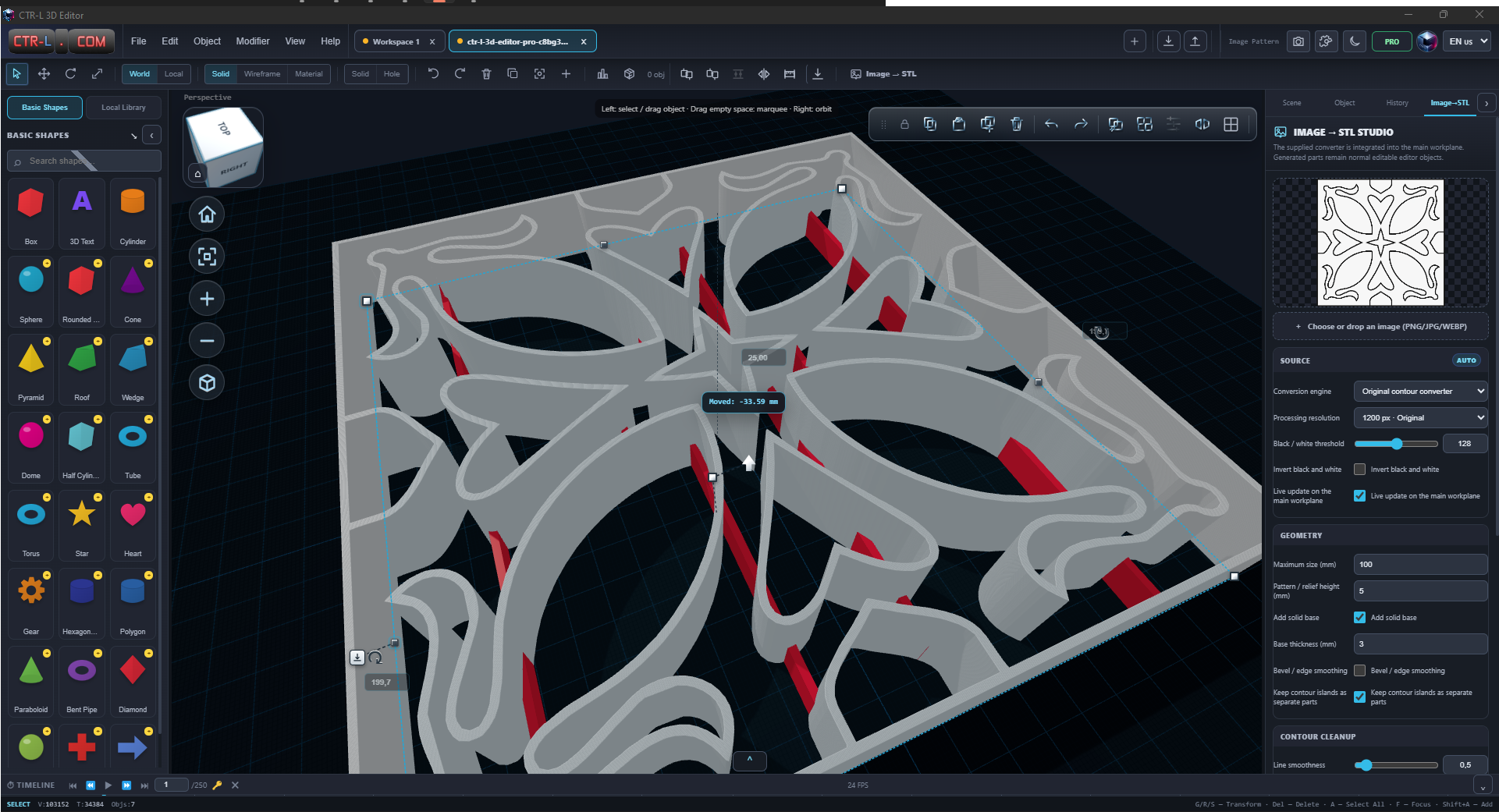Add the Heart shape

coord(133,524)
